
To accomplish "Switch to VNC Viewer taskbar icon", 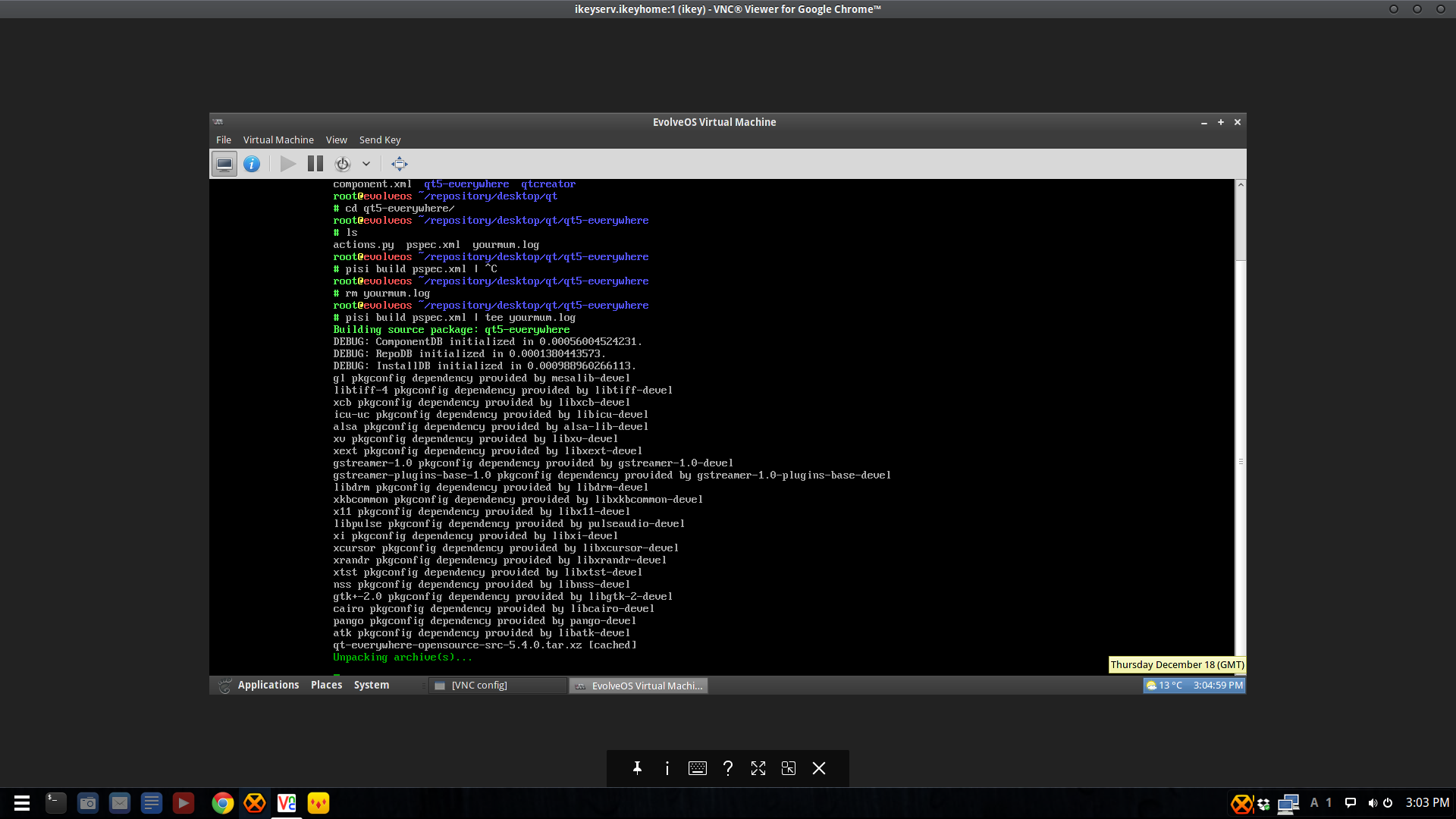I will pyautogui.click(x=287, y=803).
